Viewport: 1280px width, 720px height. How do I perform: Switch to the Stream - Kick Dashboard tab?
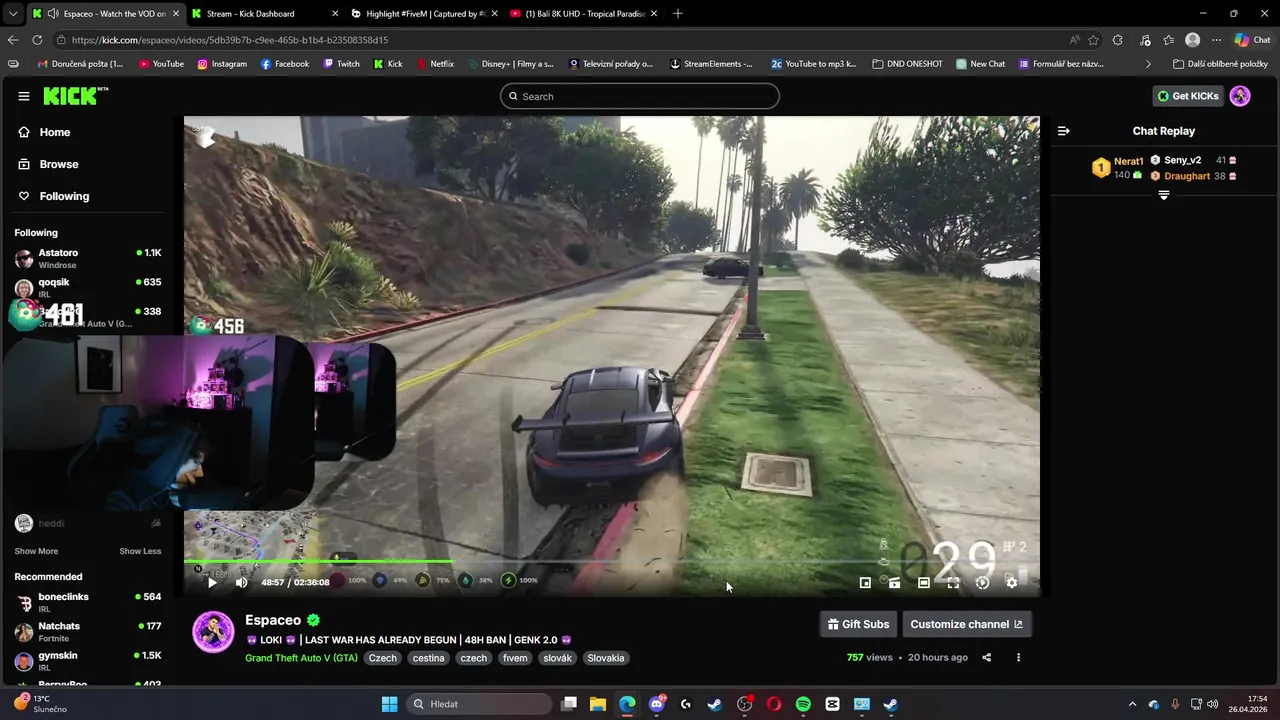pyautogui.click(x=262, y=14)
